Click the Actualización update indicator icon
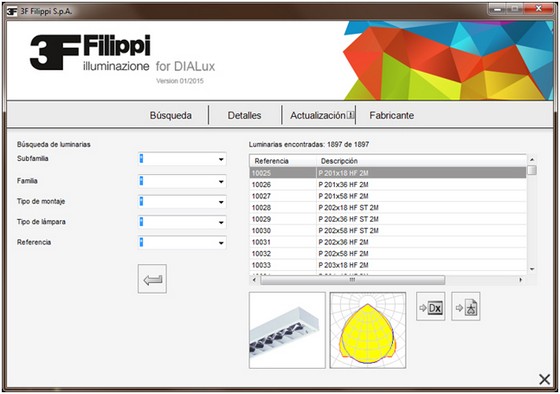This screenshot has width=560, height=394. (350, 115)
